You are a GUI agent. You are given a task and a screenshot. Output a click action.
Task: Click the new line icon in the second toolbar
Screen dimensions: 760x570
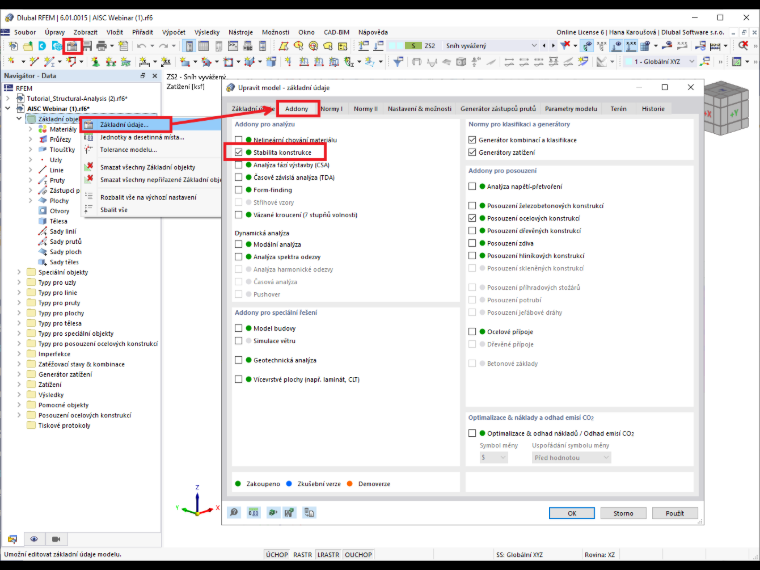(x=33, y=62)
